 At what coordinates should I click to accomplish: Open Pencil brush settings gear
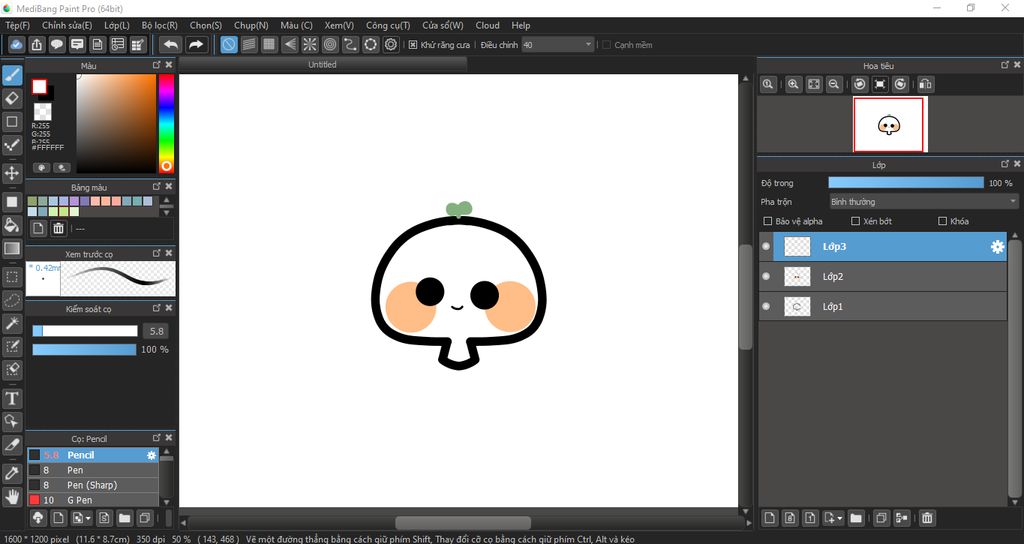[x=152, y=455]
